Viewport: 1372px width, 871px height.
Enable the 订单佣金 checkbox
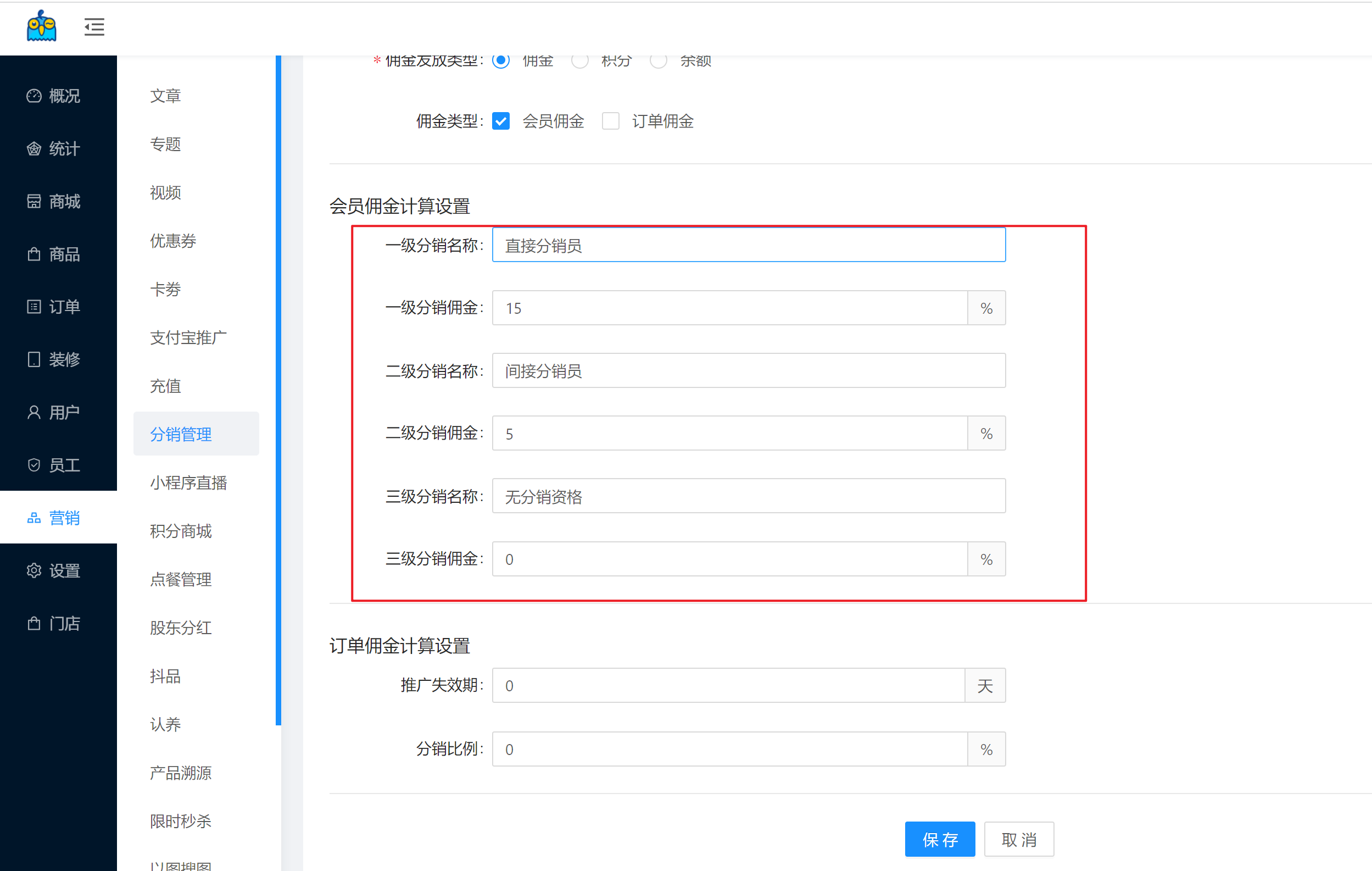(610, 121)
